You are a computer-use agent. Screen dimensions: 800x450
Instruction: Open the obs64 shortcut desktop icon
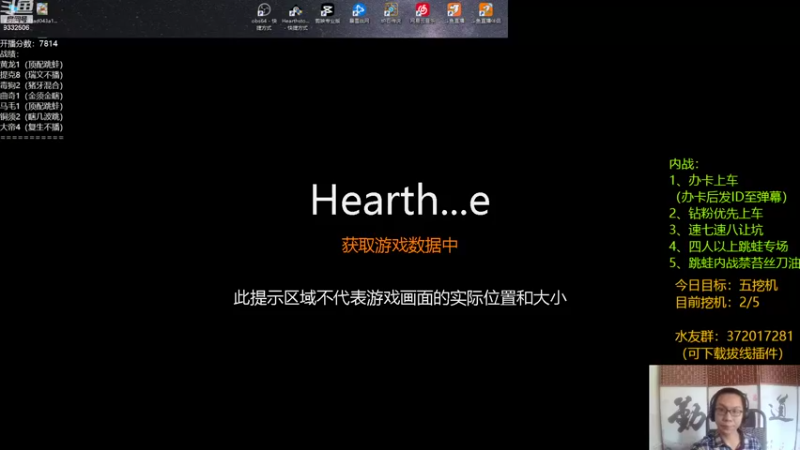click(x=264, y=16)
